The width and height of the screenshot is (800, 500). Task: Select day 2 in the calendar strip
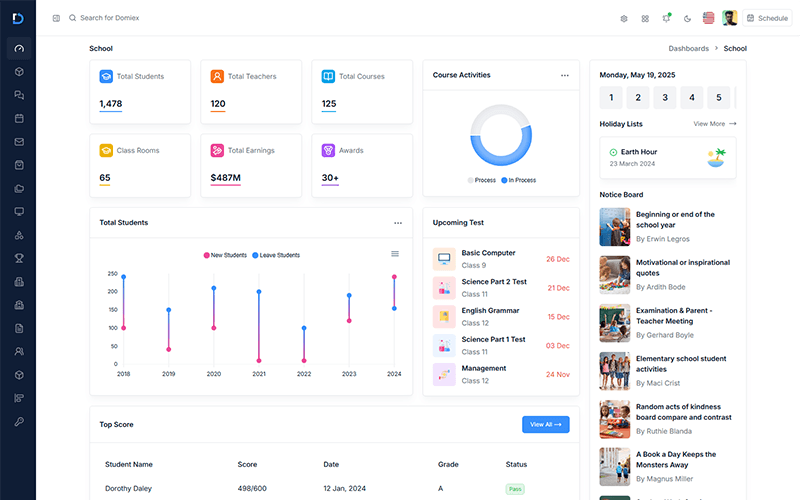[x=638, y=97]
